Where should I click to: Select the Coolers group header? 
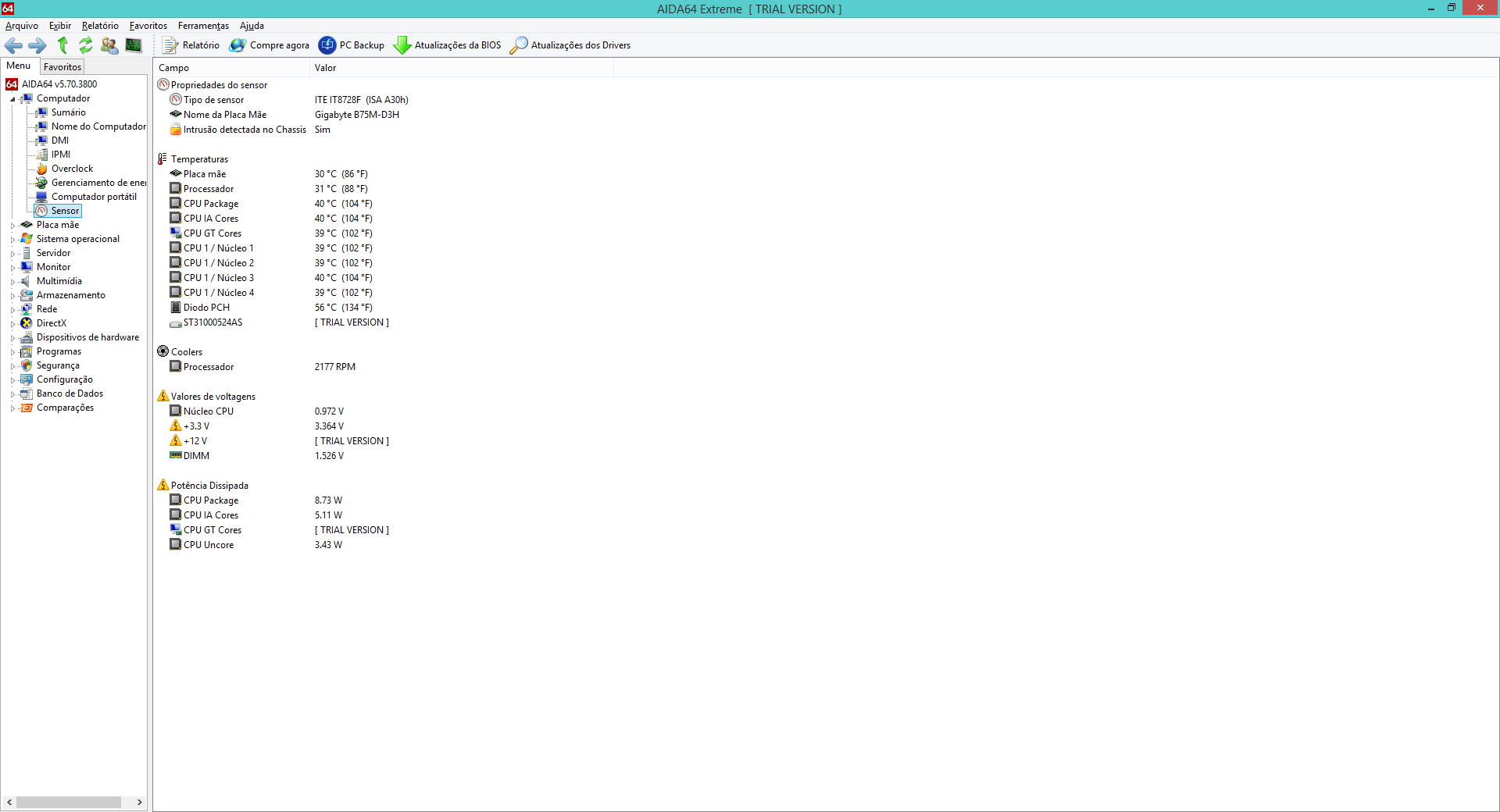[x=180, y=352]
